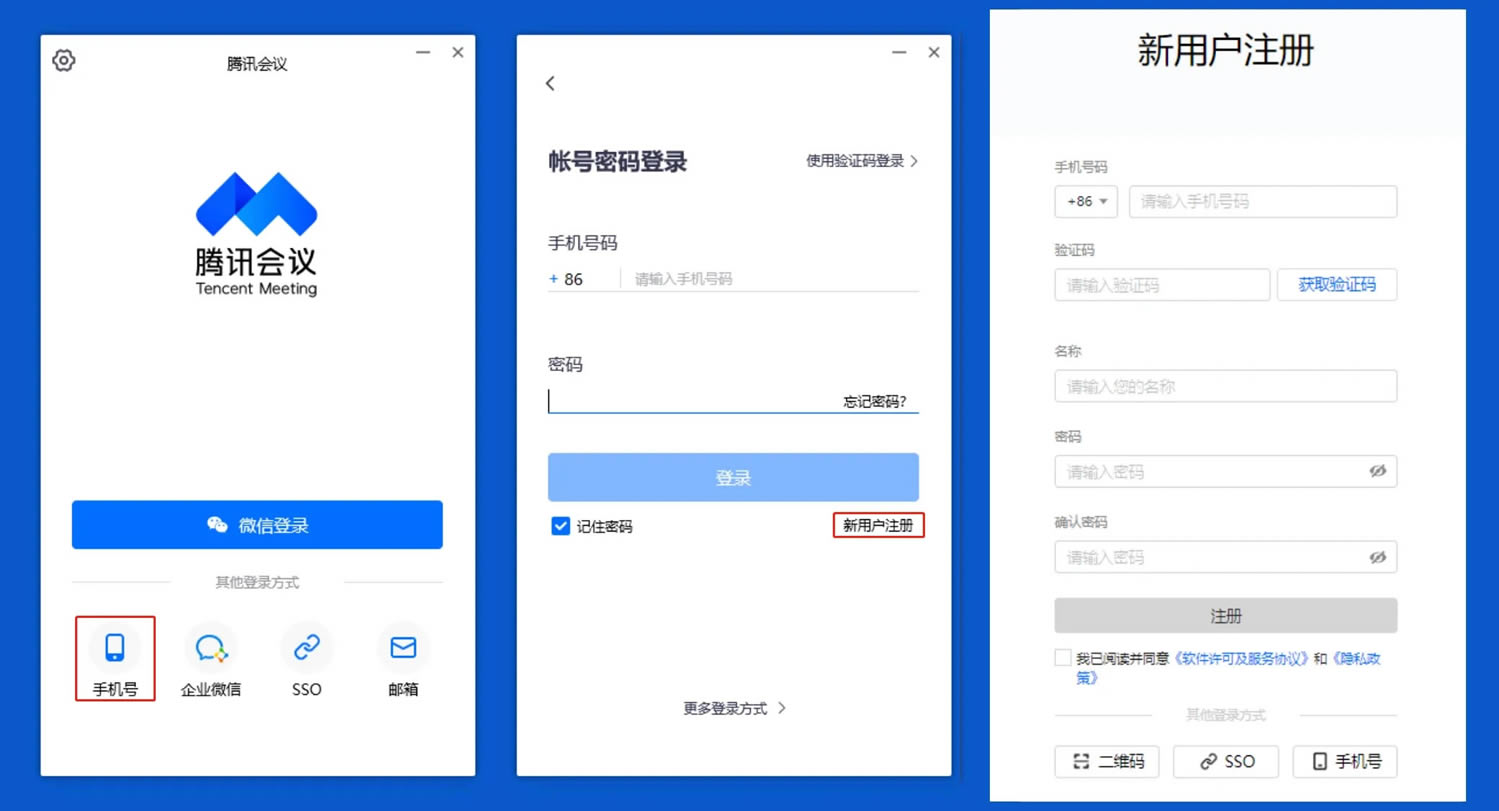1499x811 pixels.
Task: Click the 获取验证码 button
Action: 1337,284
